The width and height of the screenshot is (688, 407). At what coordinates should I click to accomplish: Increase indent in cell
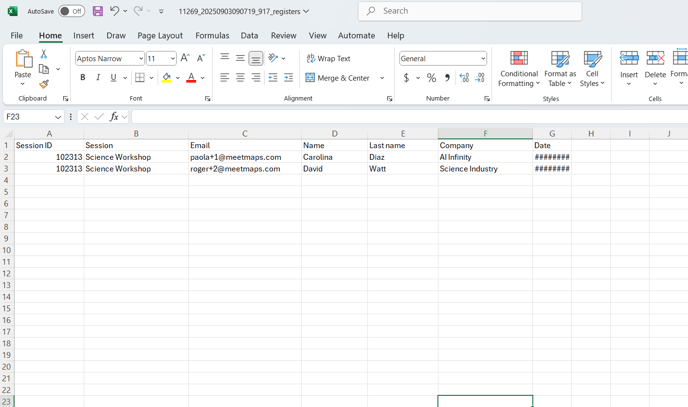(288, 78)
